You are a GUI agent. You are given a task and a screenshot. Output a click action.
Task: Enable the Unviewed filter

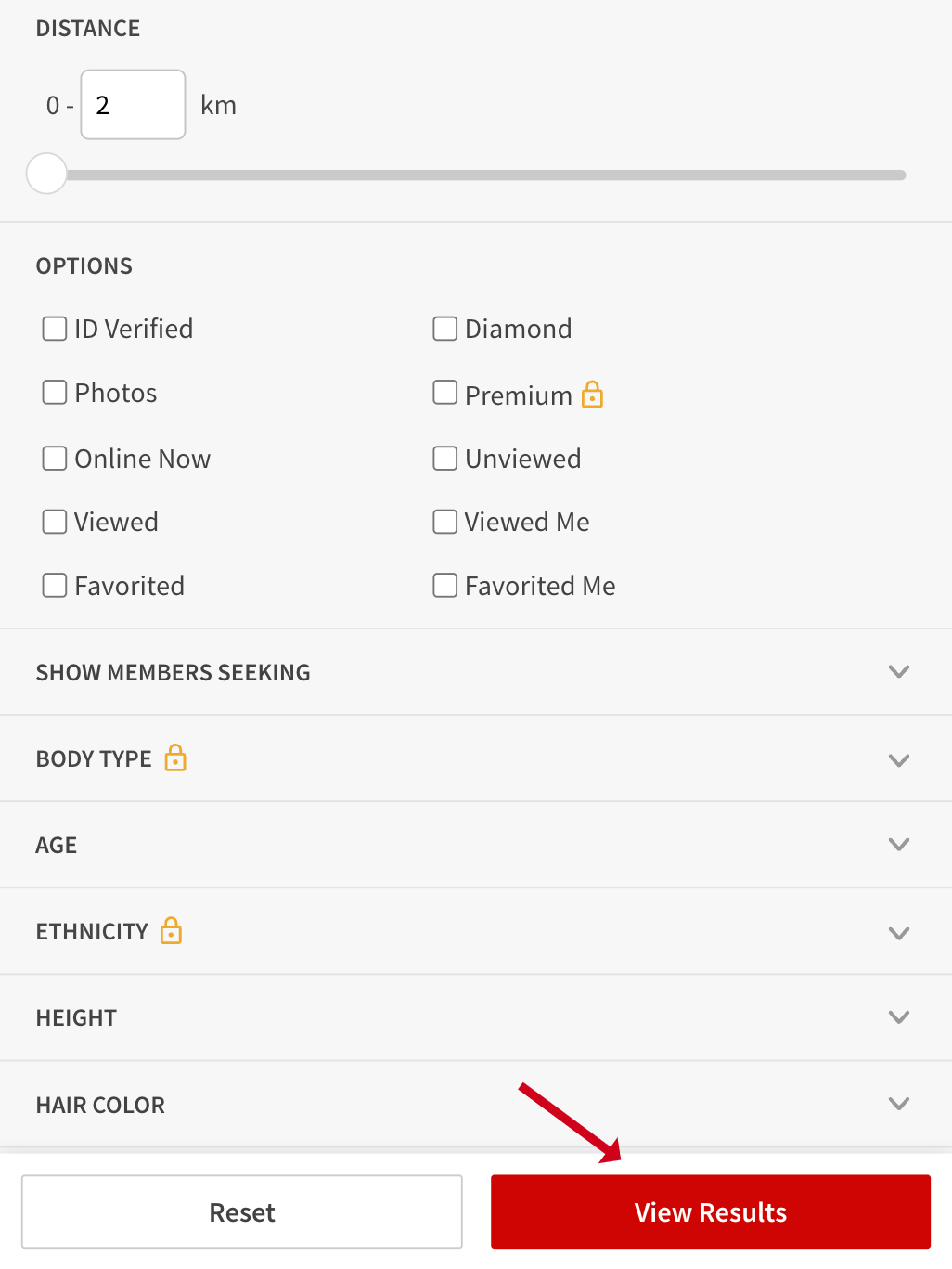(445, 458)
